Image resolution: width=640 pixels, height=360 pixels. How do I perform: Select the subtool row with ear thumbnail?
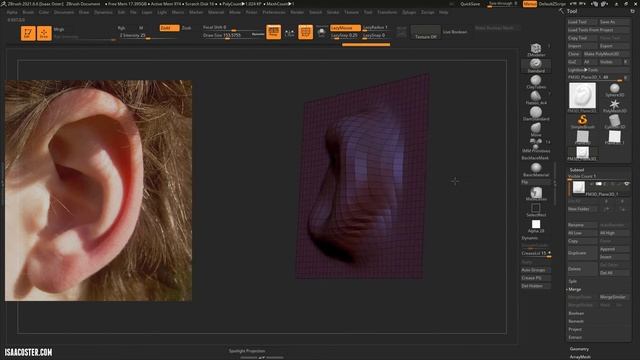click(x=599, y=189)
